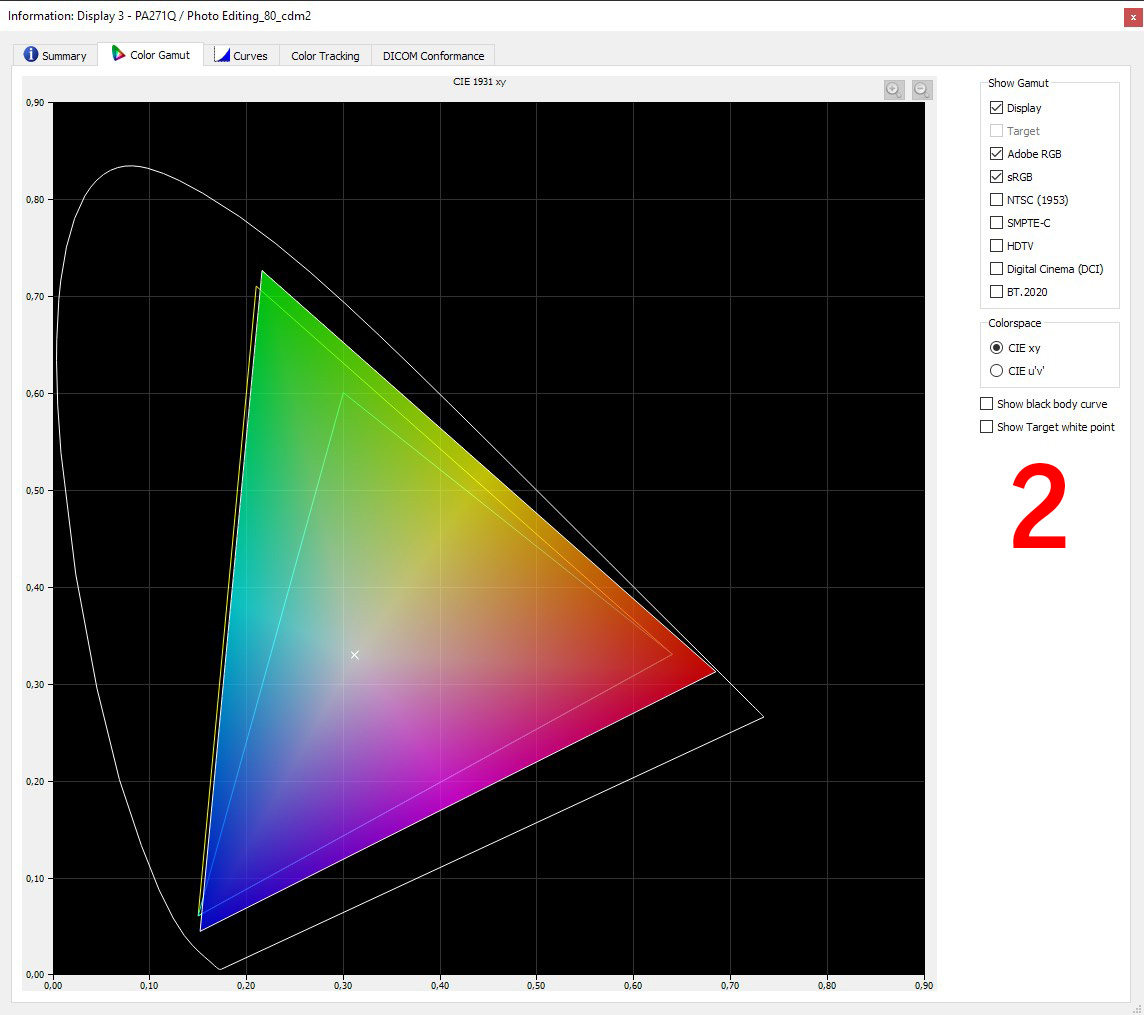Enable NTSC (1953) gamut checkbox
Image resolution: width=1144 pixels, height=1015 pixels.
(x=996, y=200)
